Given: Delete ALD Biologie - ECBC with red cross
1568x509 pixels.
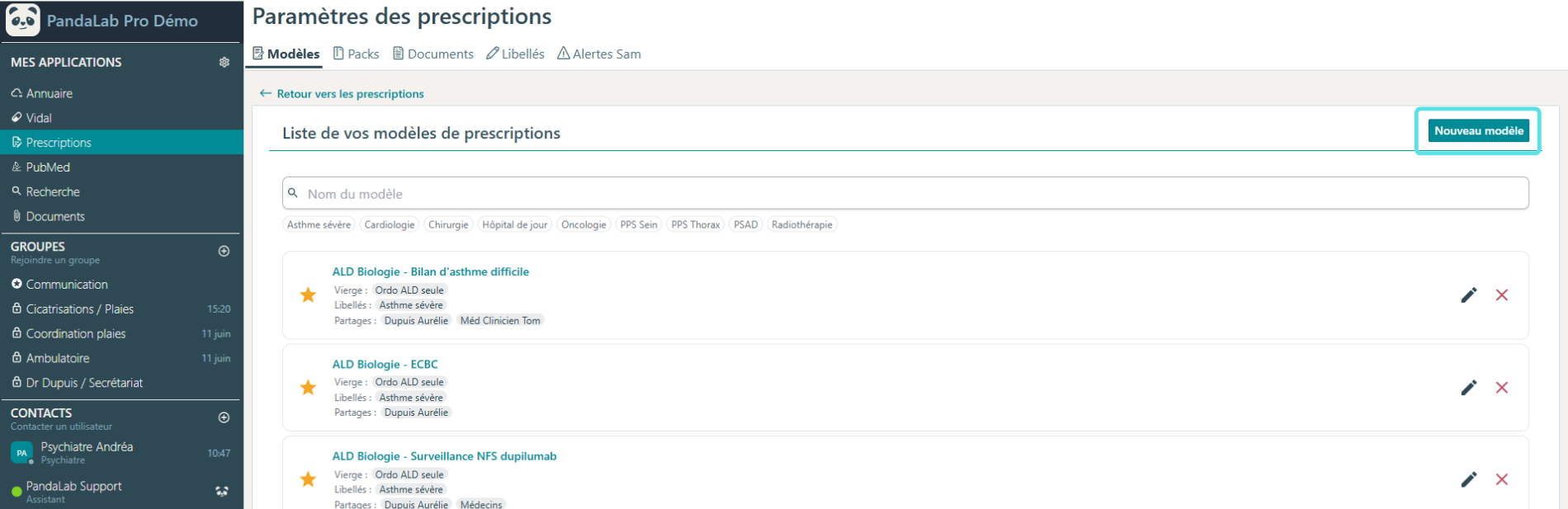Looking at the screenshot, I should [x=1502, y=388].
